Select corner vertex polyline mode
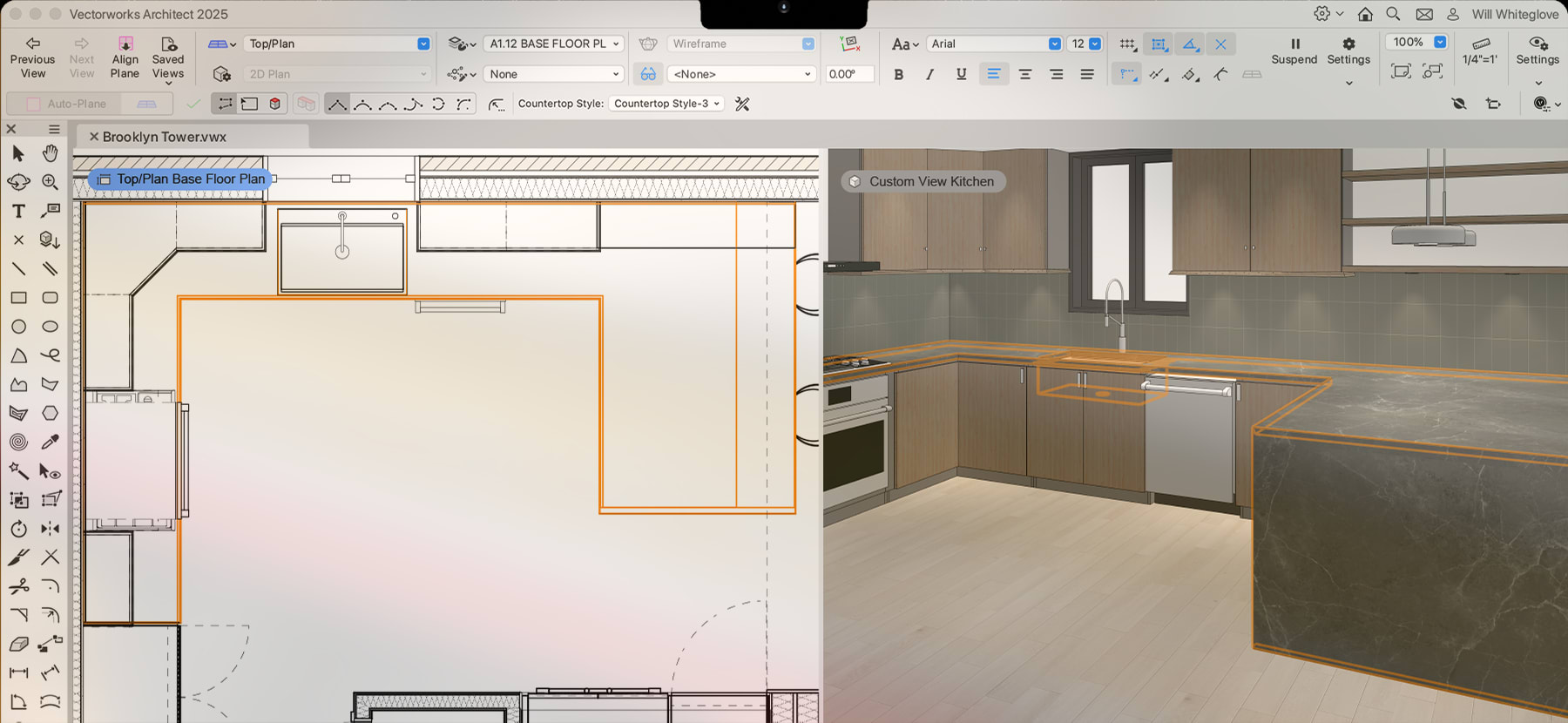 pos(337,104)
